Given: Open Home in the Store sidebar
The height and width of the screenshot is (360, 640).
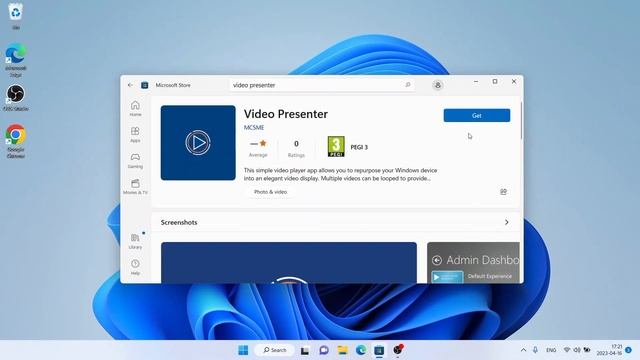Looking at the screenshot, I should pyautogui.click(x=135, y=109).
